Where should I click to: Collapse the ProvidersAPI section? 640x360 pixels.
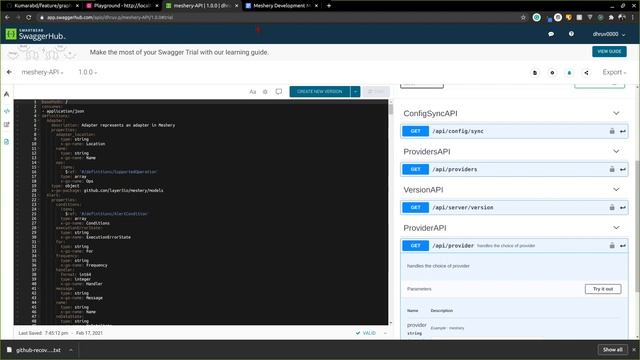[x=616, y=151]
